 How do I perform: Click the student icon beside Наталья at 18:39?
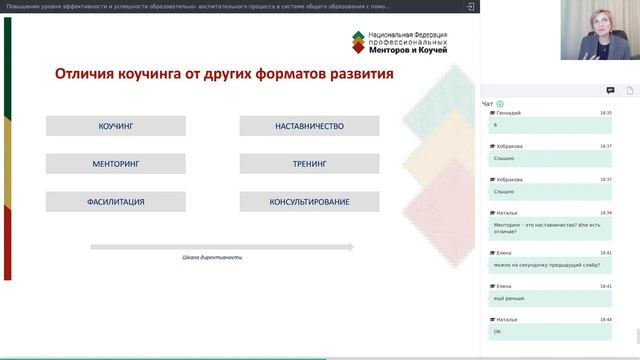[x=492, y=213]
